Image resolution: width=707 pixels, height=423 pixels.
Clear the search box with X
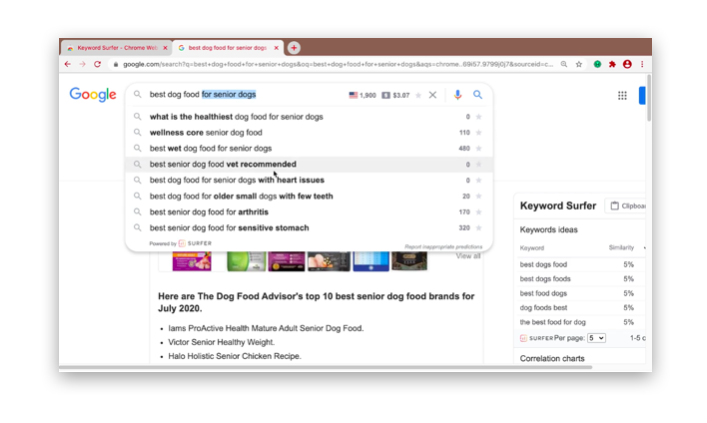[432, 95]
